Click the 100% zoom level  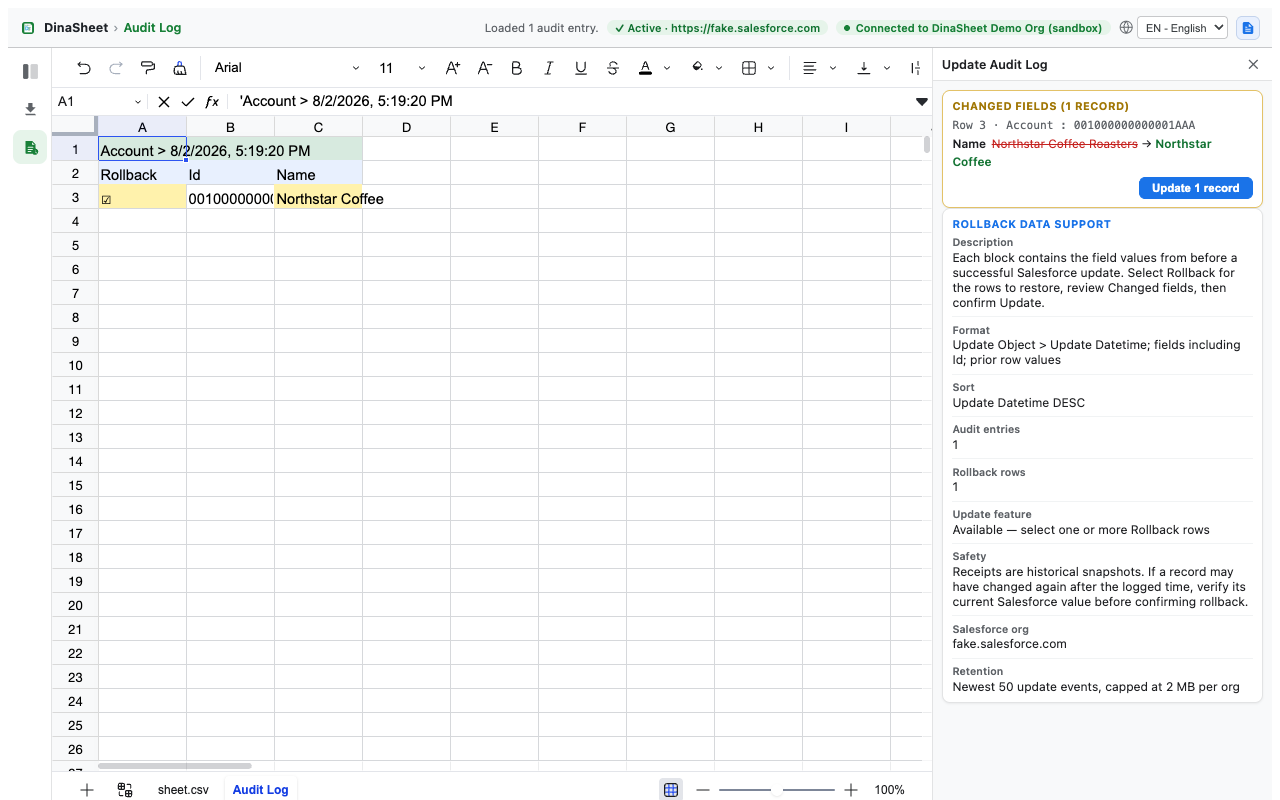(889, 790)
